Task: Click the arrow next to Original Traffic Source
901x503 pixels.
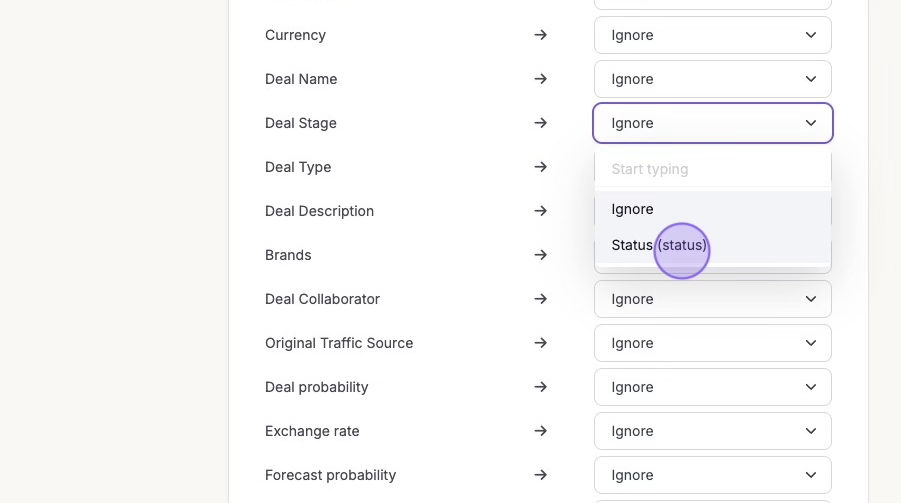Action: [x=540, y=343]
